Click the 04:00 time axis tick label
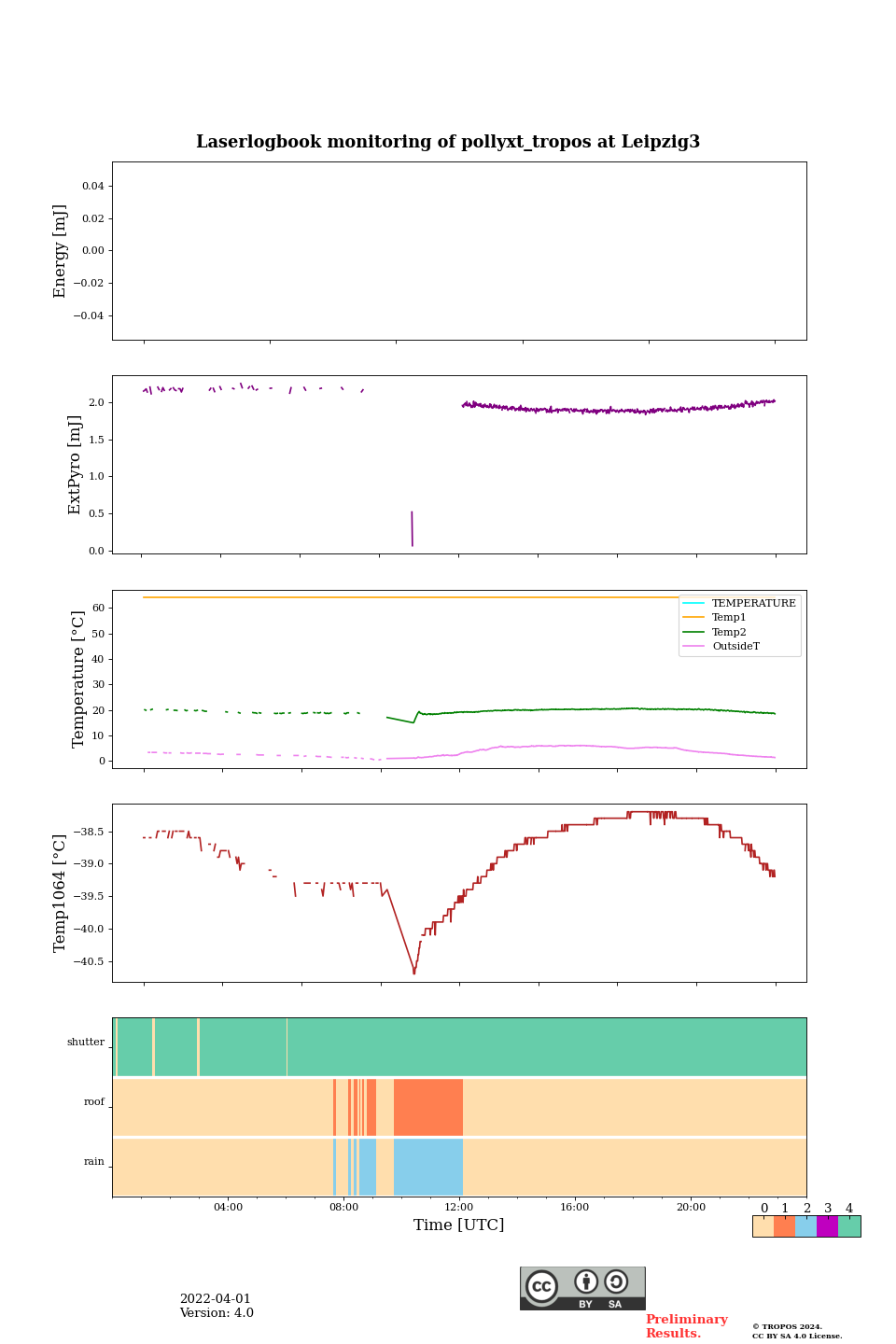Image resolution: width=896 pixels, height=1344 pixels. click(x=228, y=1207)
